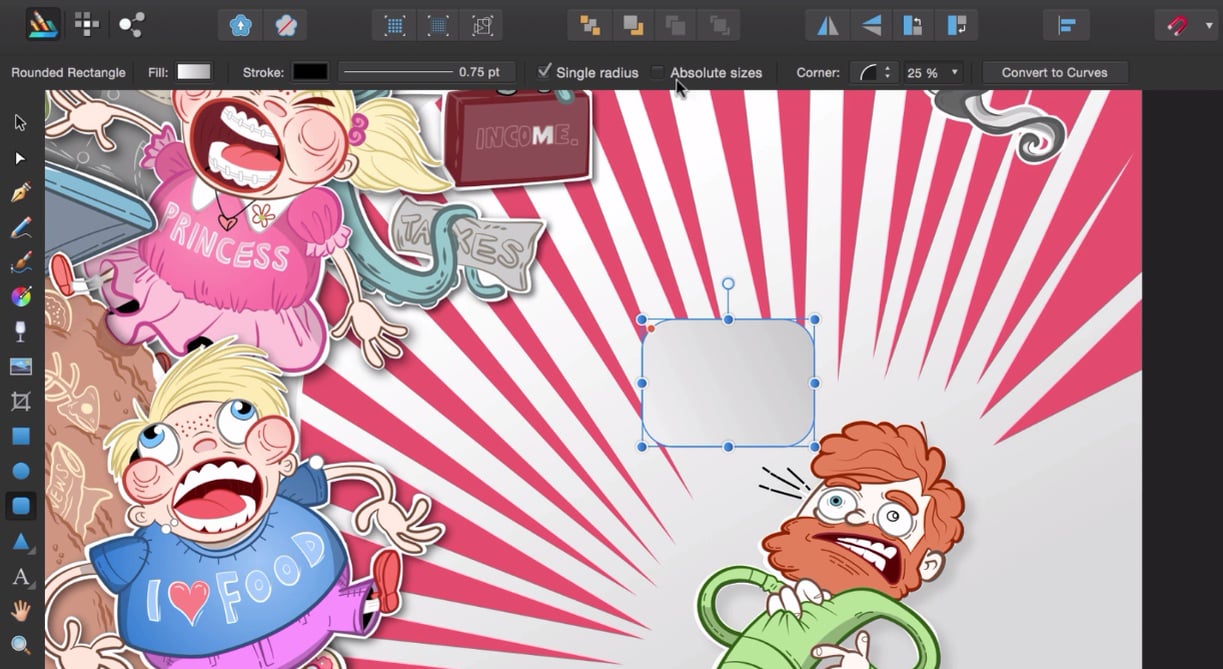Screen dimensions: 1223x669
Task: Select the Move tool
Action: pyautogui.click(x=21, y=123)
